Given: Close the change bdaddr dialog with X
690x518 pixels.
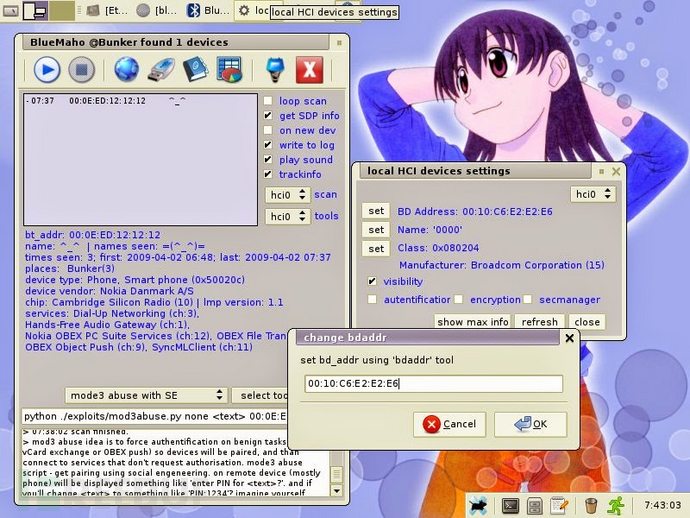Looking at the screenshot, I should pos(569,338).
